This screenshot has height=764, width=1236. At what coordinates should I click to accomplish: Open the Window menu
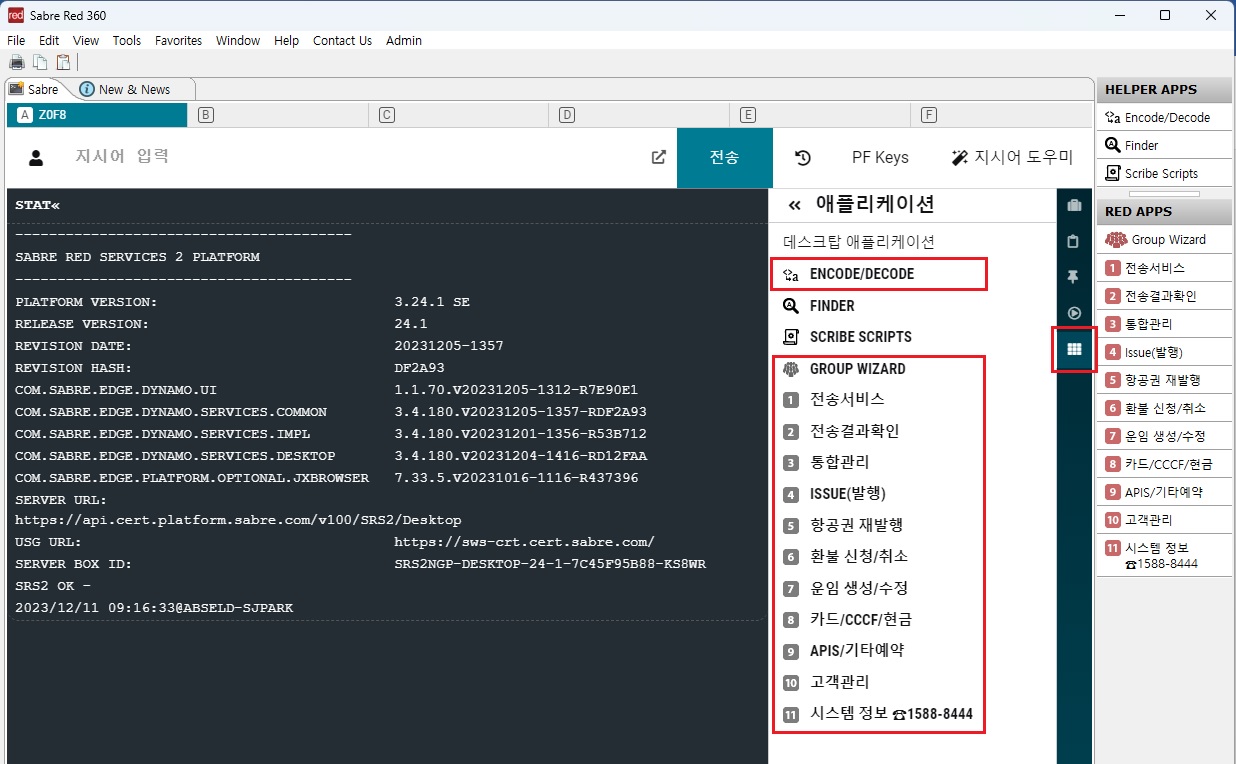(x=238, y=41)
